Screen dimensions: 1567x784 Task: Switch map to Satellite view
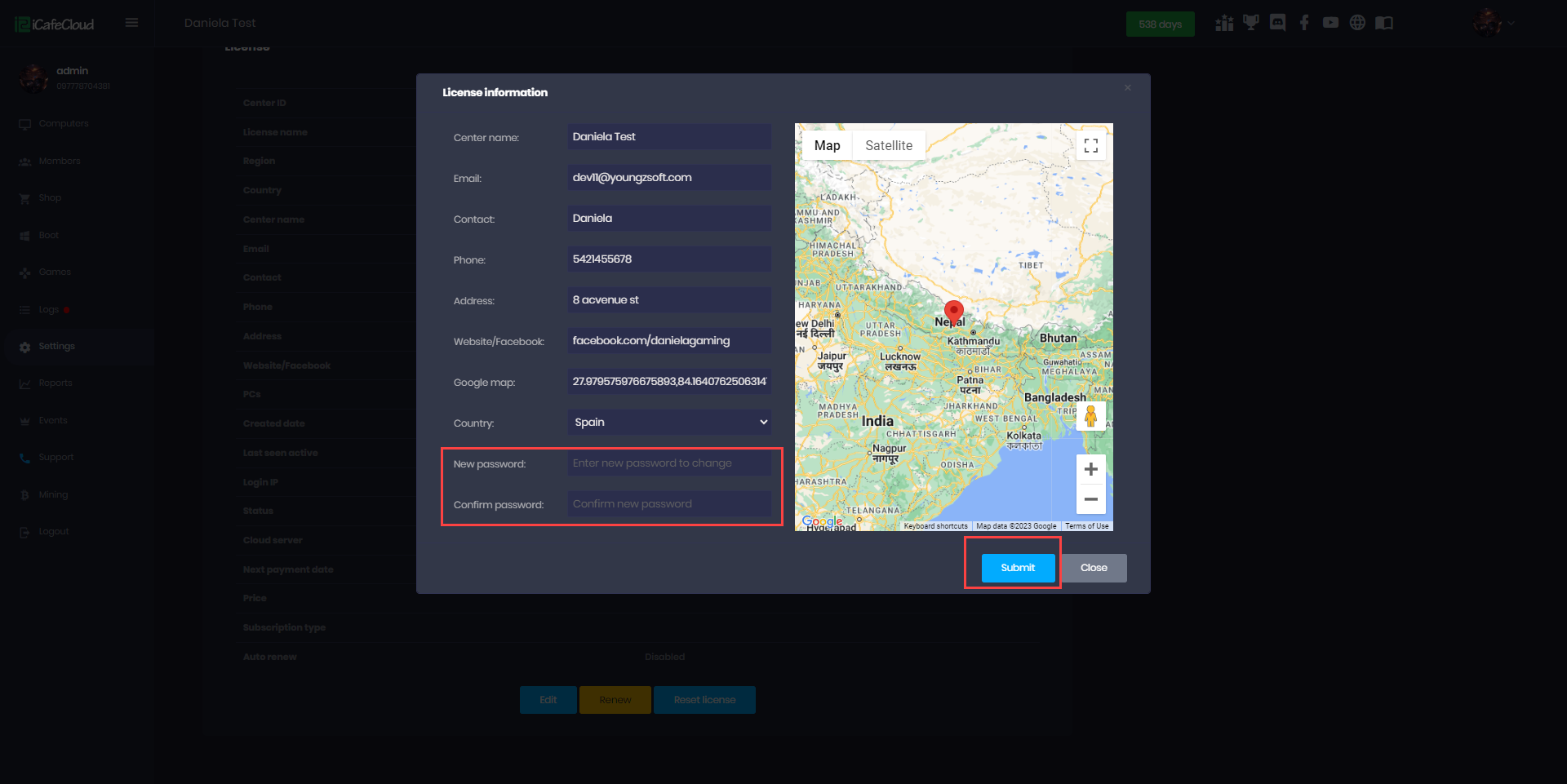tap(889, 145)
